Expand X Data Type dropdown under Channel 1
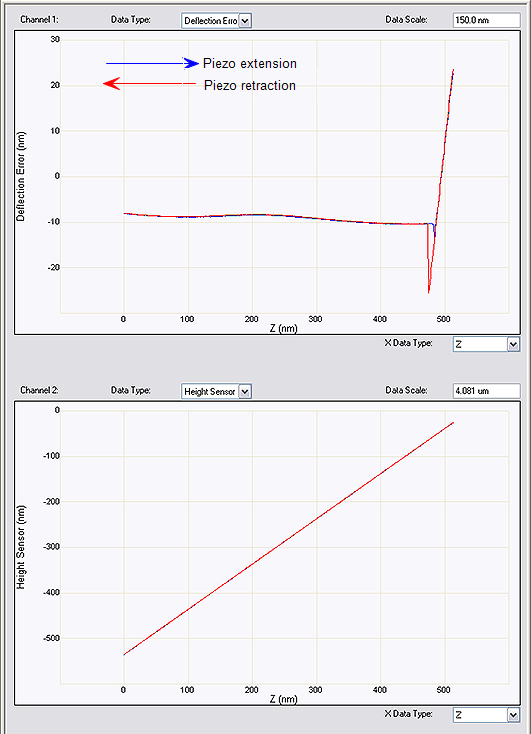 click(513, 345)
